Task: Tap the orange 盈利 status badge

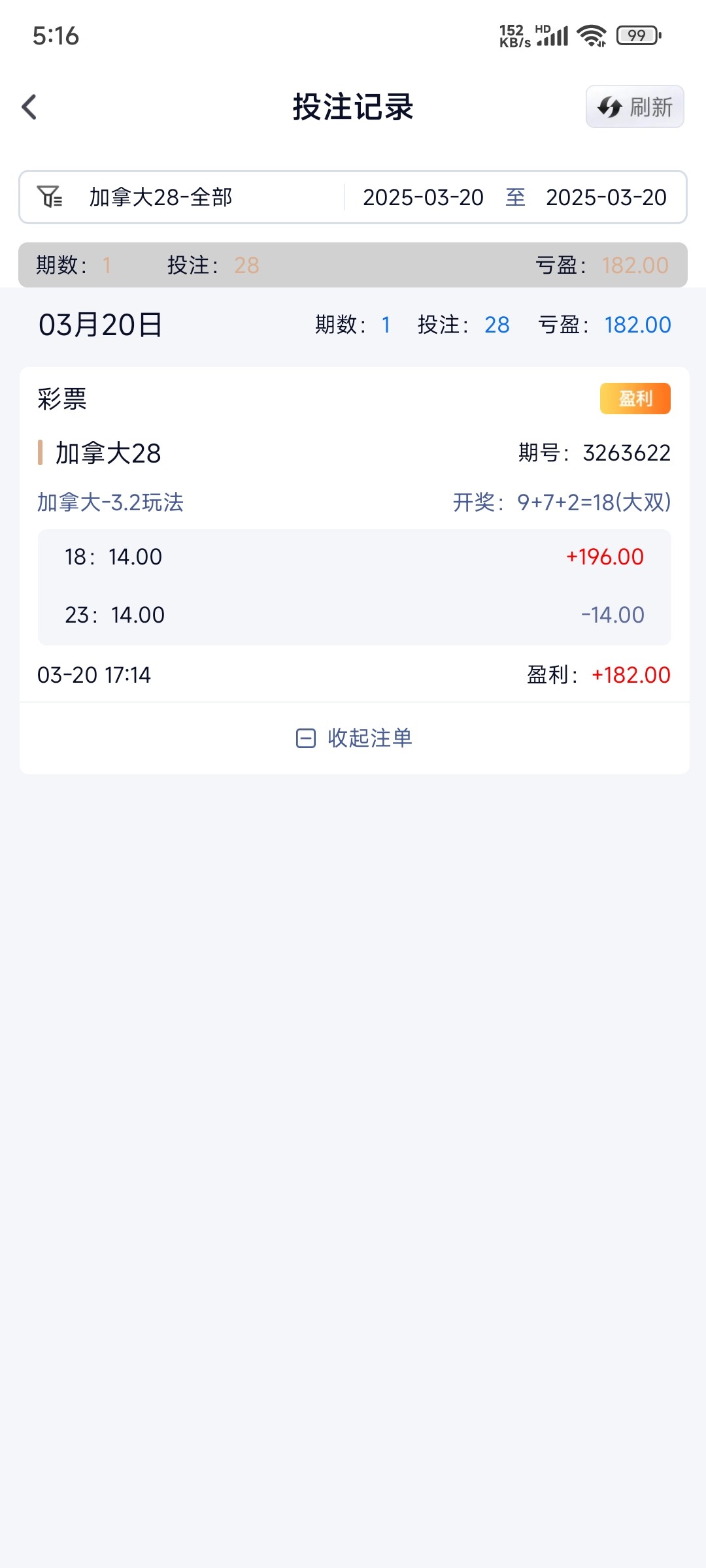Action: (x=635, y=399)
